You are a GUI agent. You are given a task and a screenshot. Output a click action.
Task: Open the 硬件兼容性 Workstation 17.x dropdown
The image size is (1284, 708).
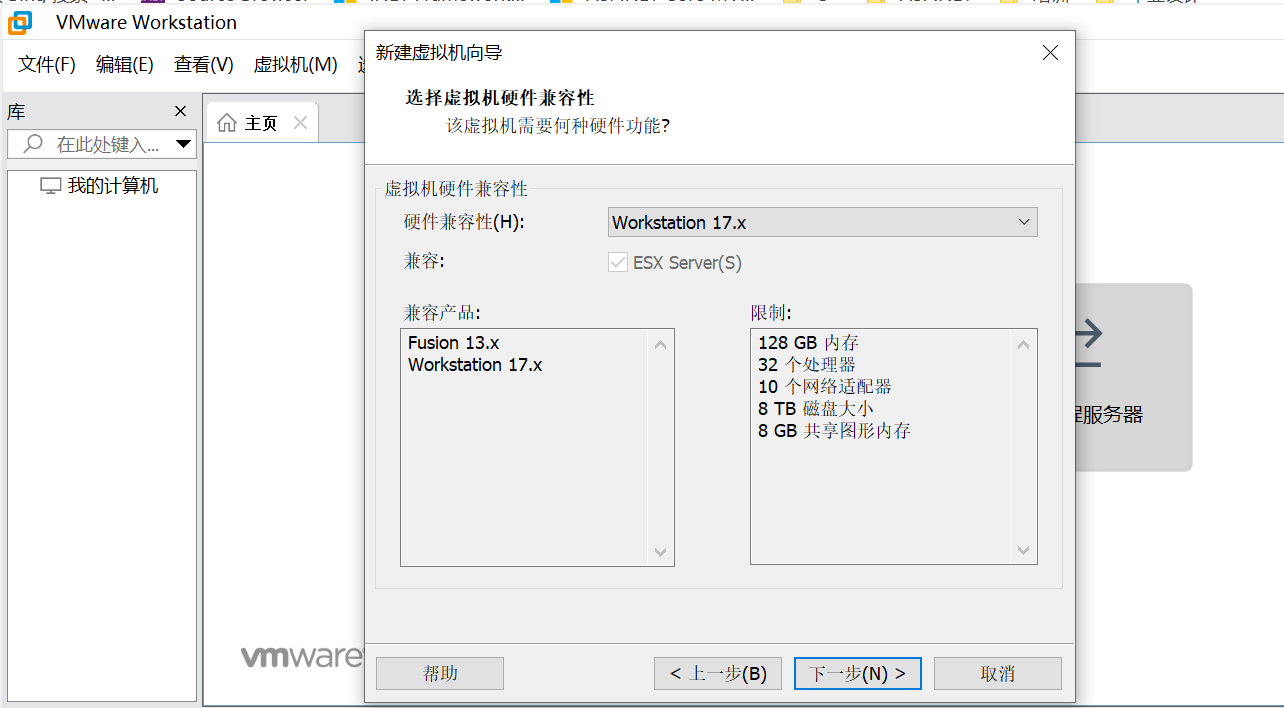822,222
